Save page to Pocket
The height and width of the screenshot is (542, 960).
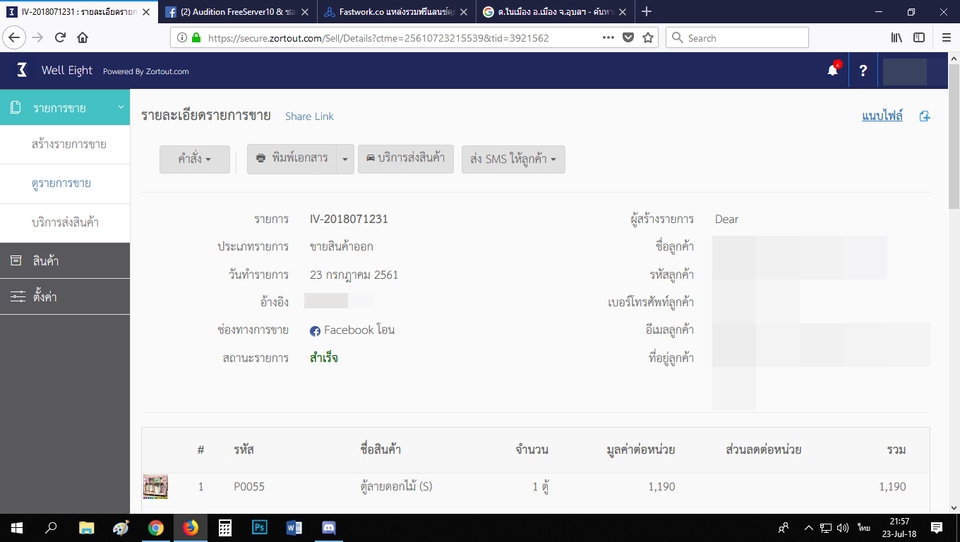(628, 37)
